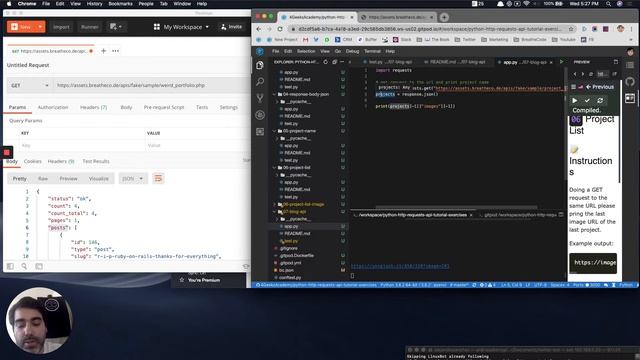Open the Postman Authorization tab

(53, 107)
